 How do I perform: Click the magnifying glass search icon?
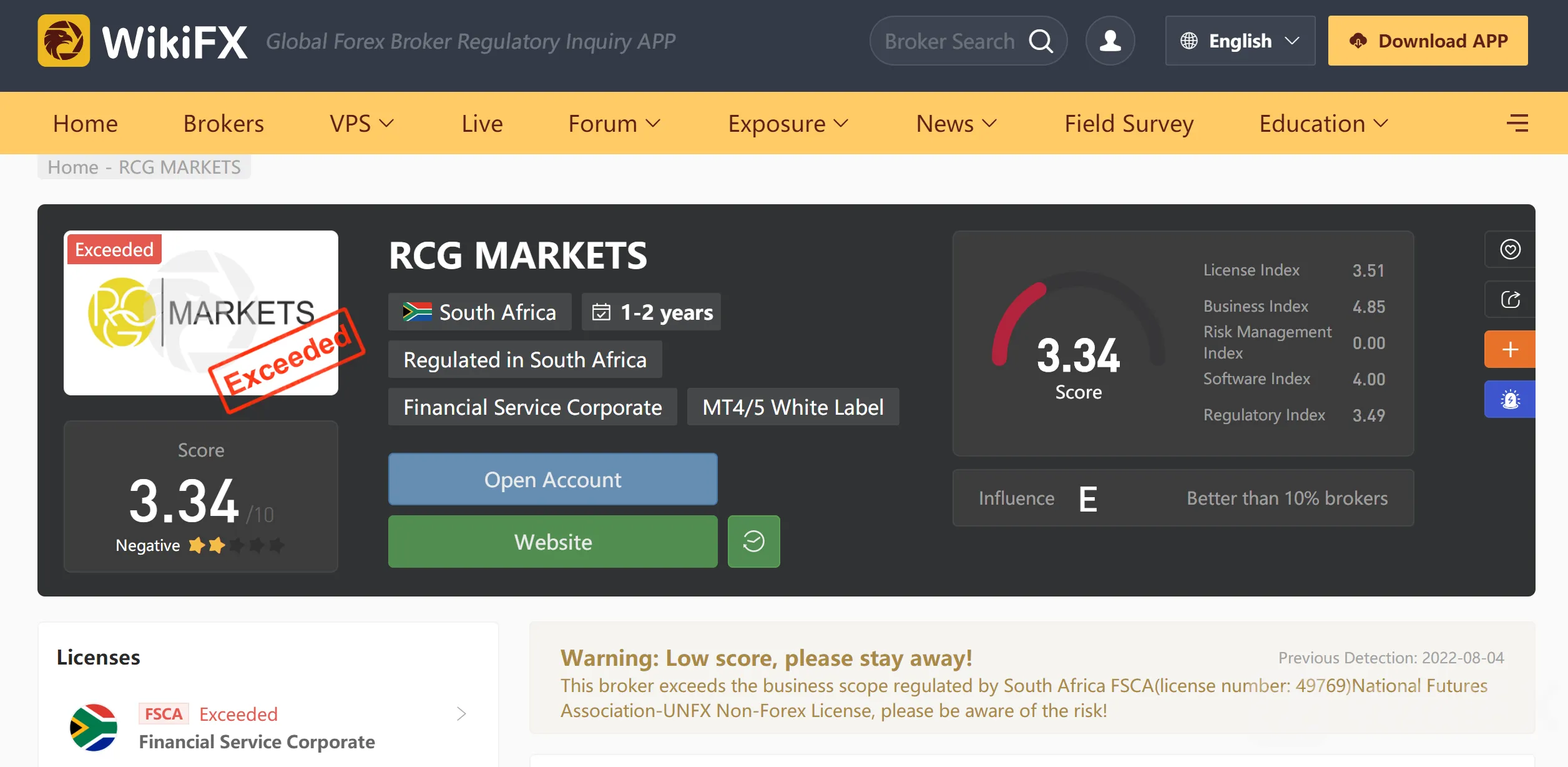click(x=1041, y=41)
